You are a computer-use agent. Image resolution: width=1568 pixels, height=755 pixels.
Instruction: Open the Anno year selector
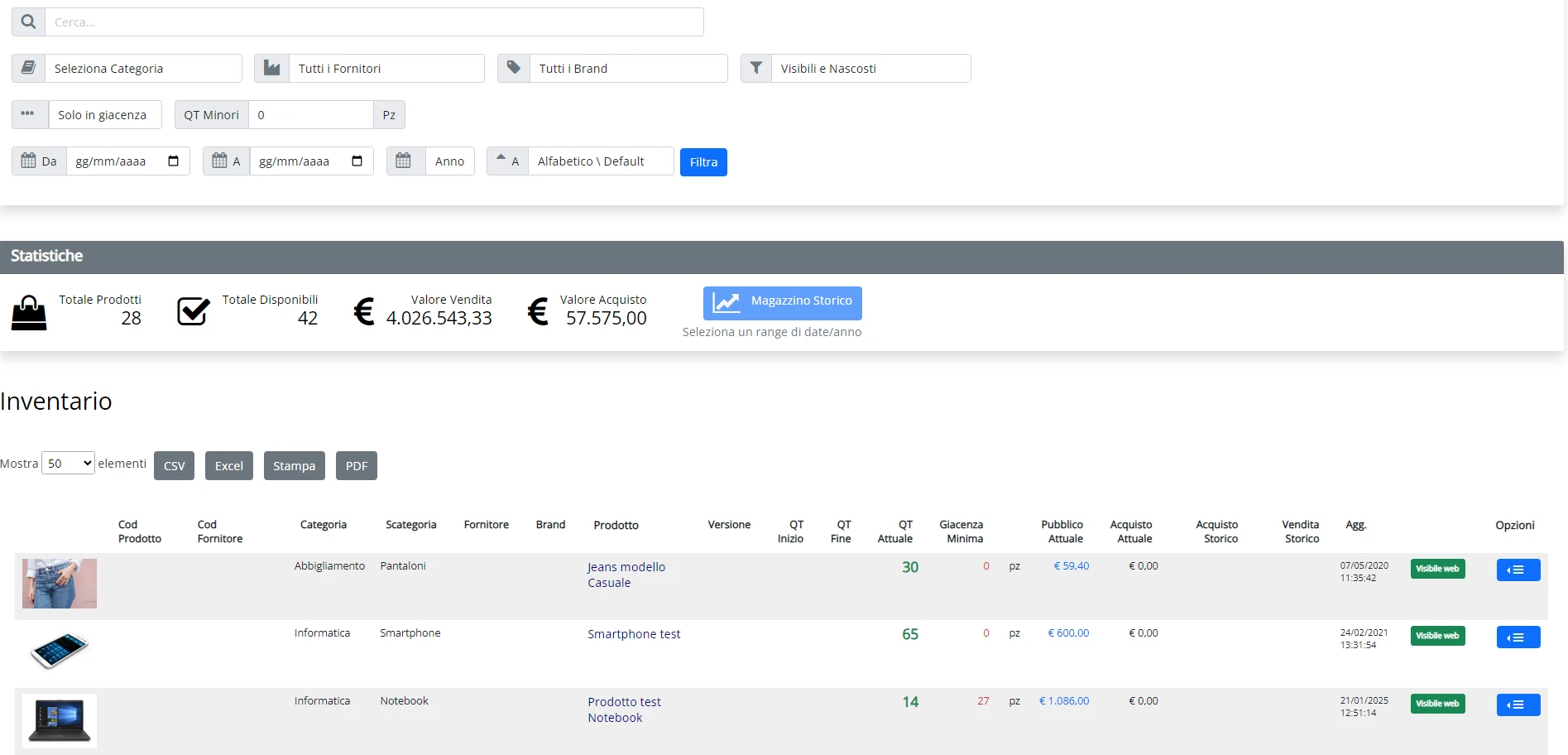click(x=449, y=161)
